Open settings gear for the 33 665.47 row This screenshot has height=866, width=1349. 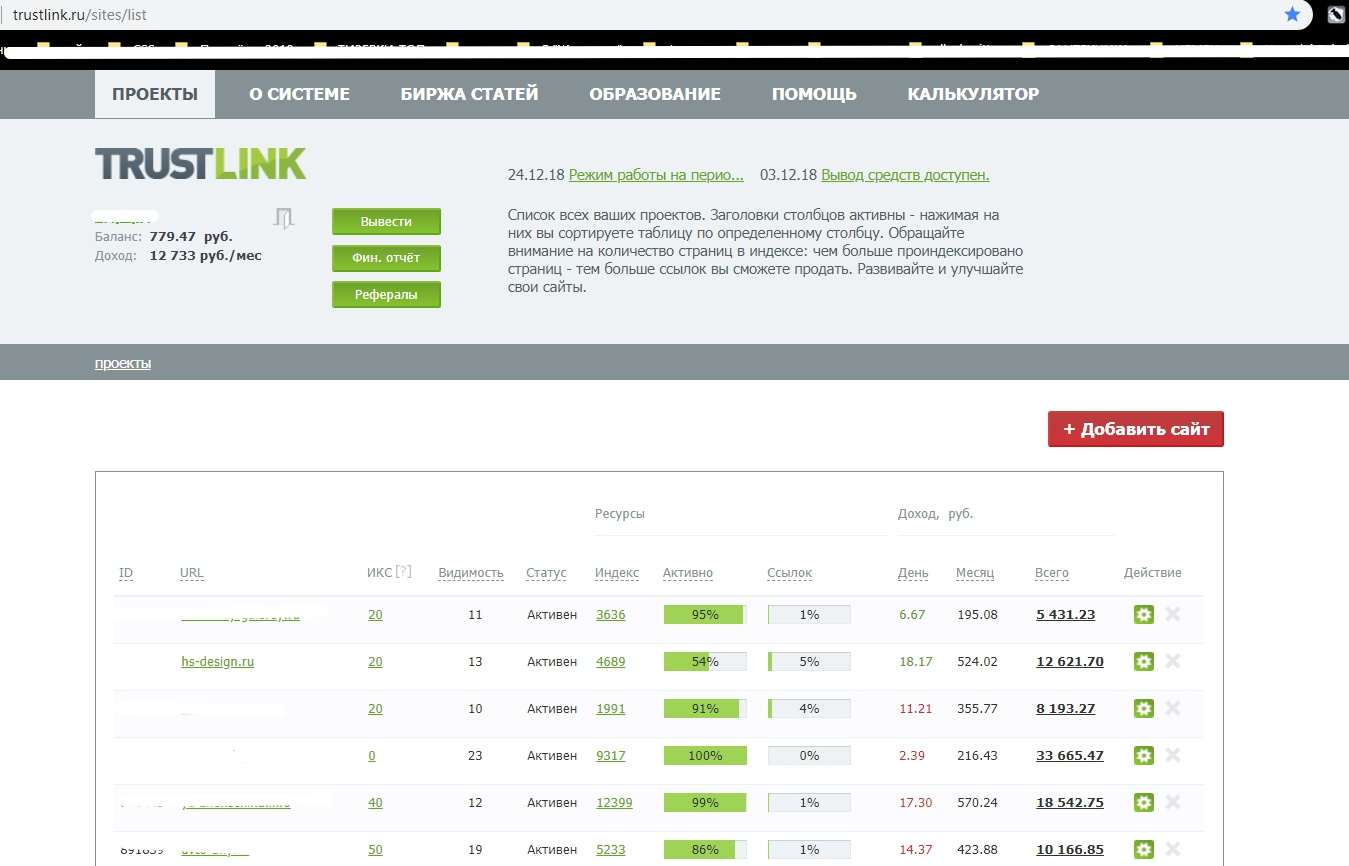click(1144, 755)
